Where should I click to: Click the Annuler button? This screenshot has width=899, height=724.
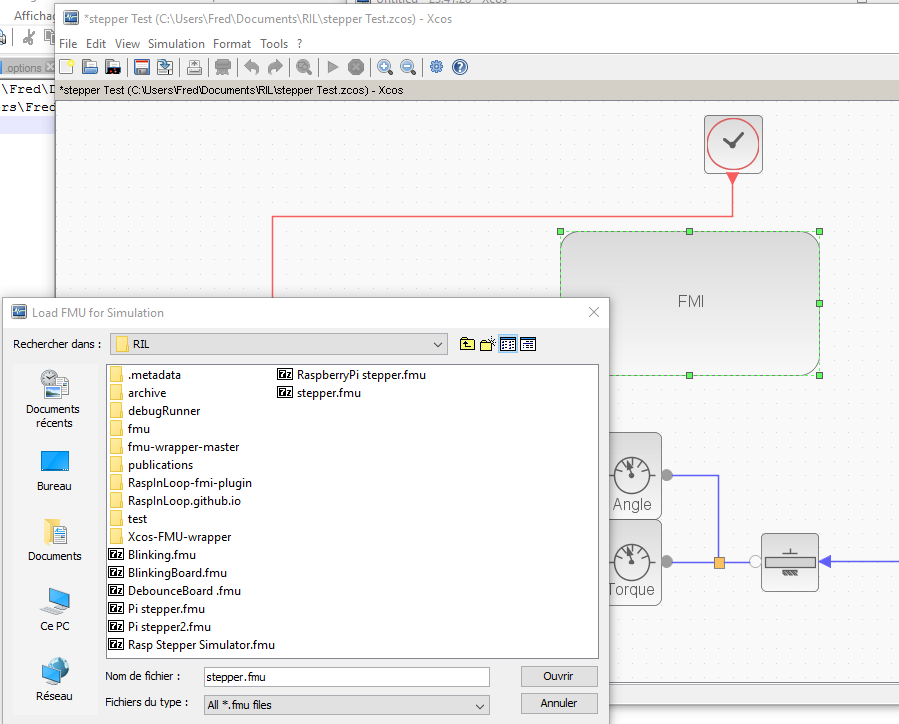[559, 703]
